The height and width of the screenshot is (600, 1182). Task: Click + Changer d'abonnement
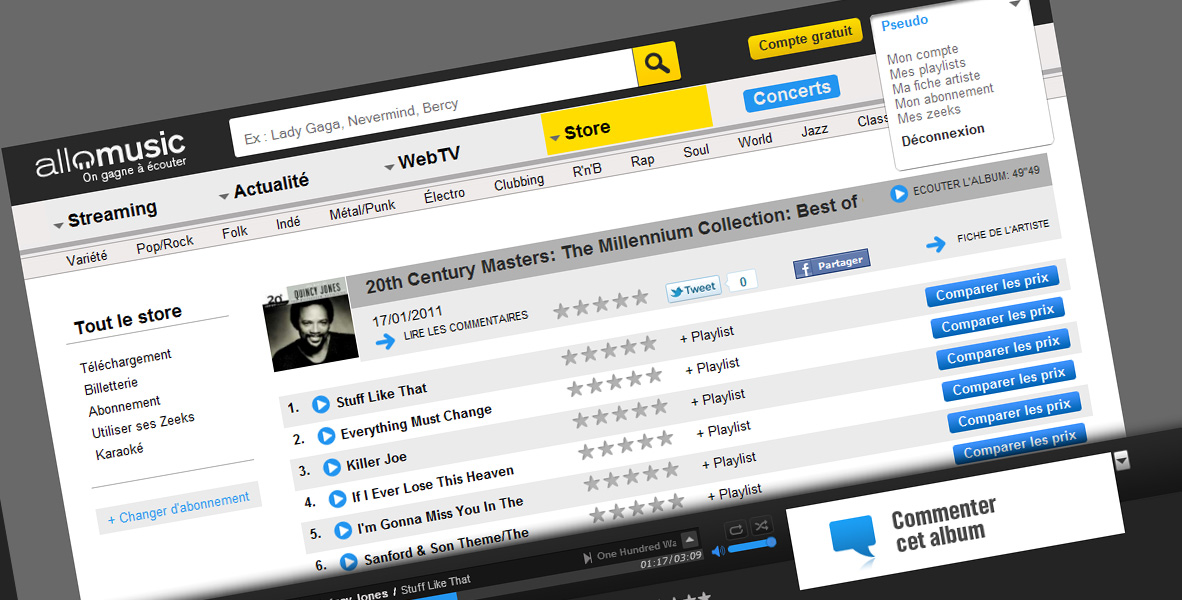(x=178, y=507)
